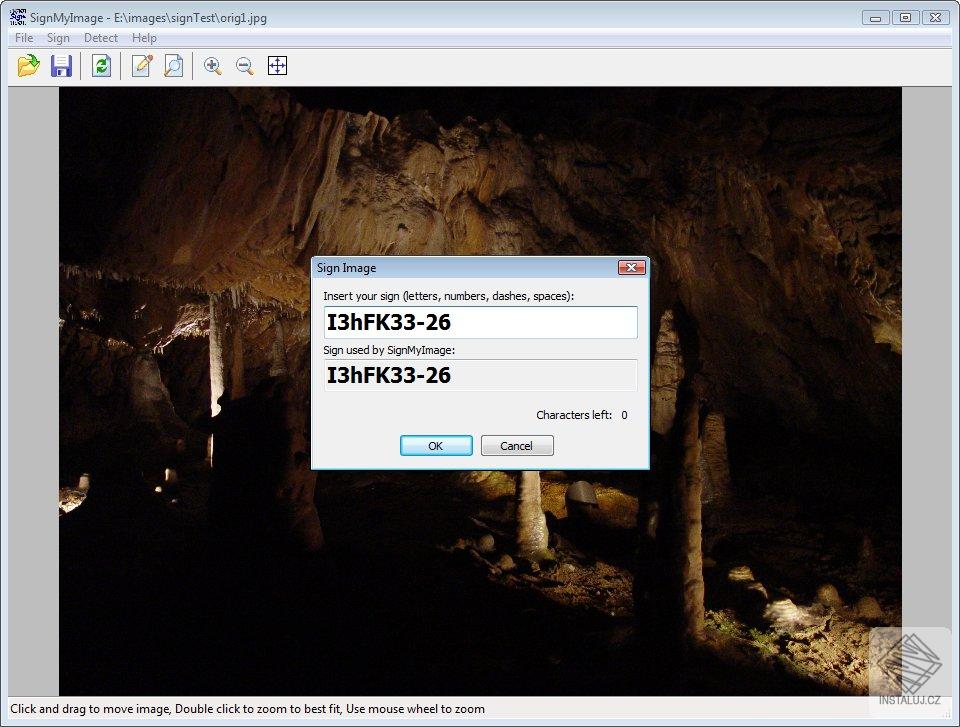Image resolution: width=960 pixels, height=727 pixels.
Task: Confirm the sign with the OK button
Action: [x=436, y=446]
